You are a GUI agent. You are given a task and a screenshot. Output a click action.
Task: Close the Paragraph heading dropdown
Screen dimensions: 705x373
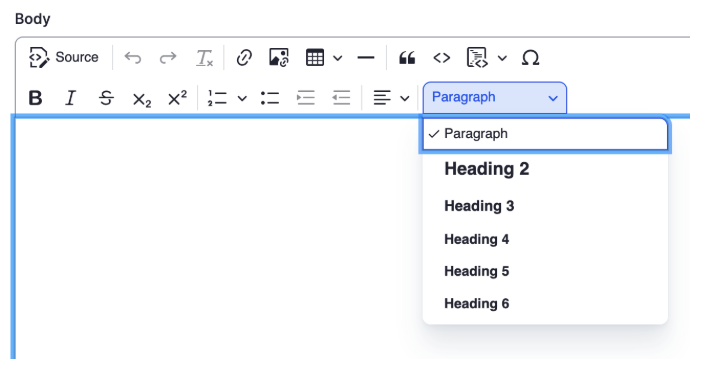495,97
